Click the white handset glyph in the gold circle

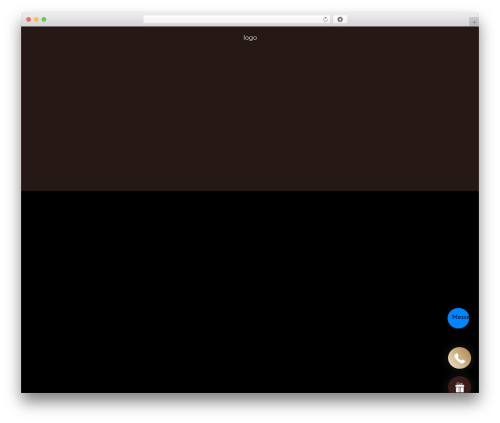click(460, 358)
